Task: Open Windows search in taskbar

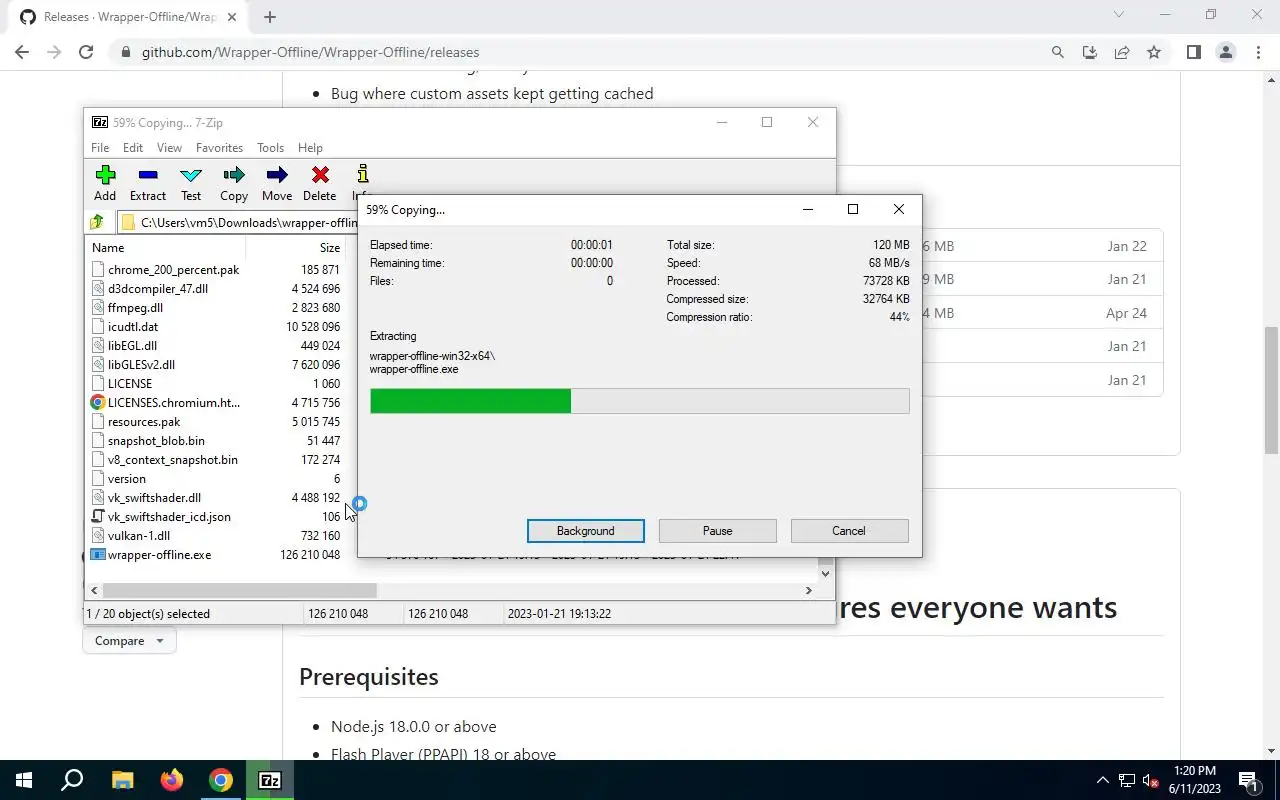Action: tap(72, 780)
